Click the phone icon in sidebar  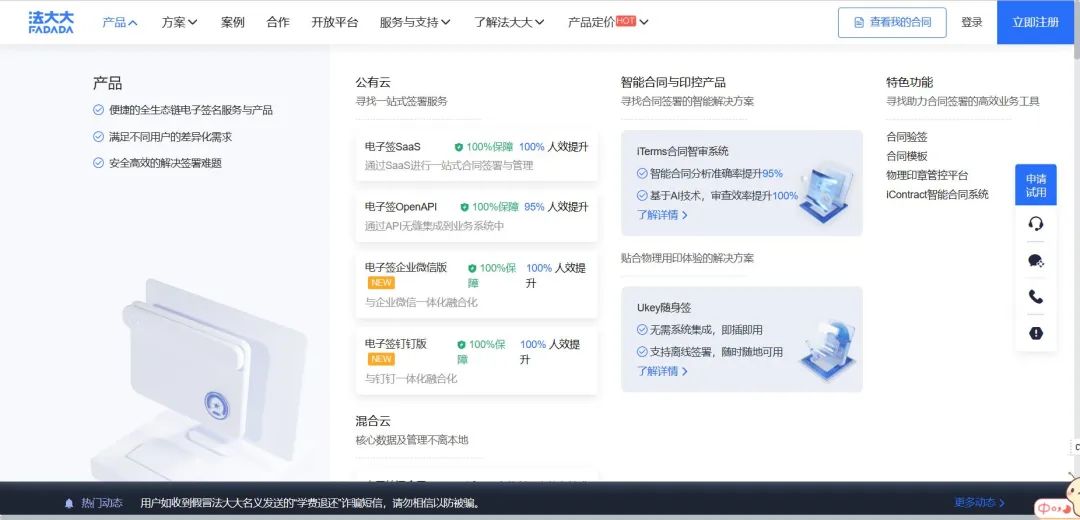coord(1035,297)
